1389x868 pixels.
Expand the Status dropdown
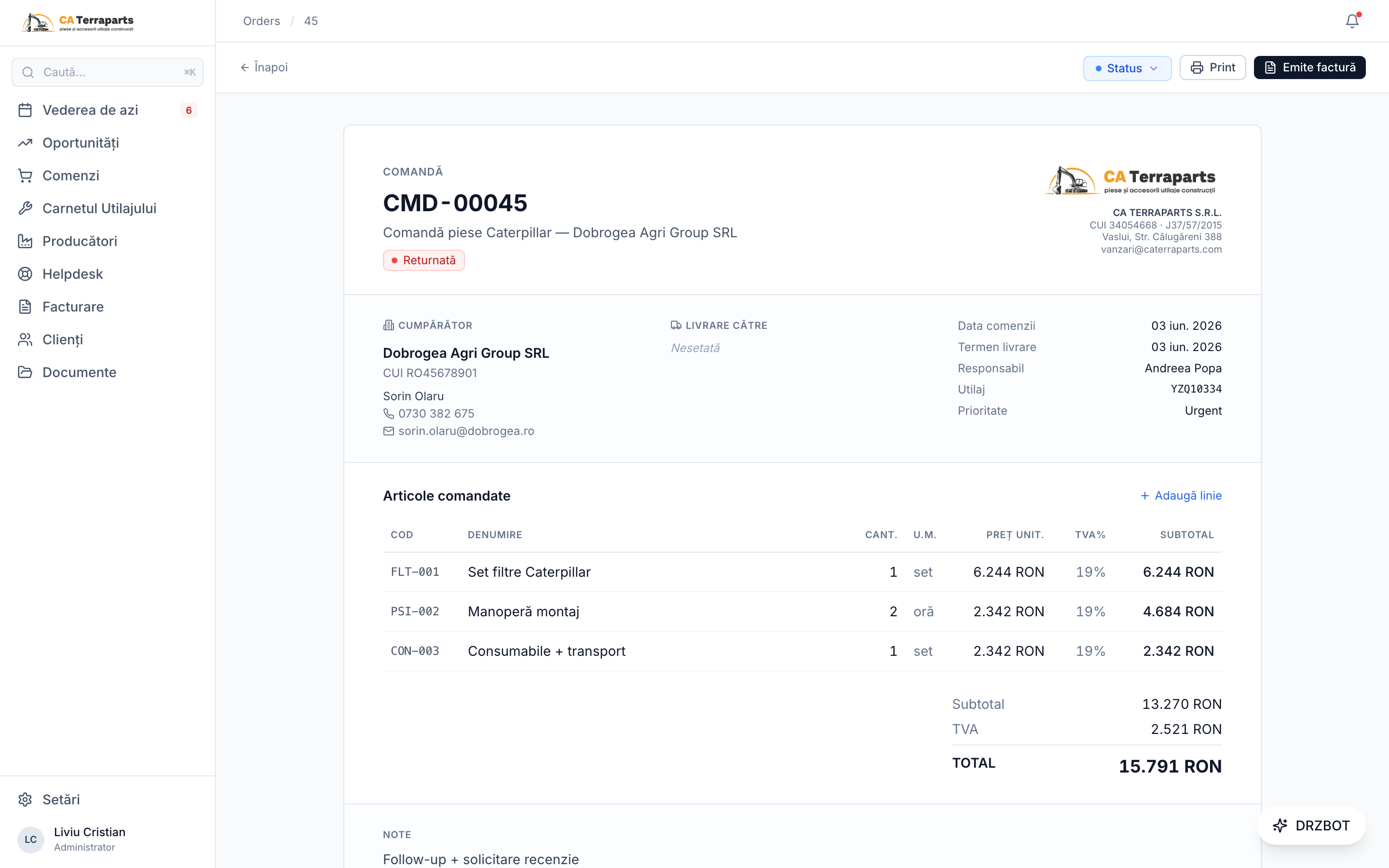click(x=1127, y=68)
